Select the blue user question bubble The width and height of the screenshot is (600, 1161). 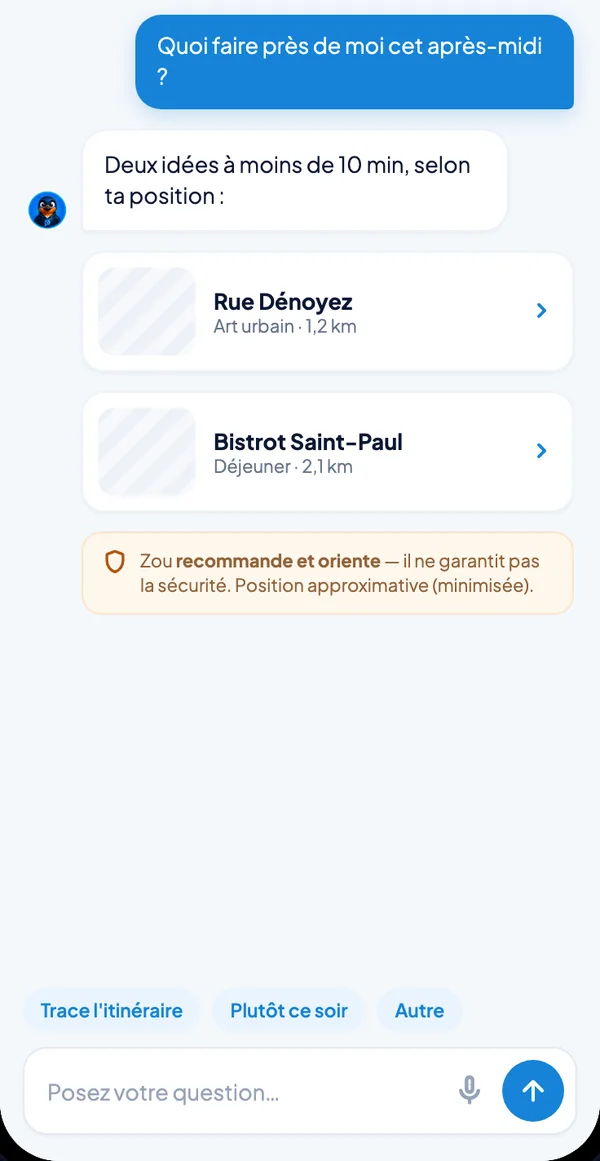coord(354,62)
